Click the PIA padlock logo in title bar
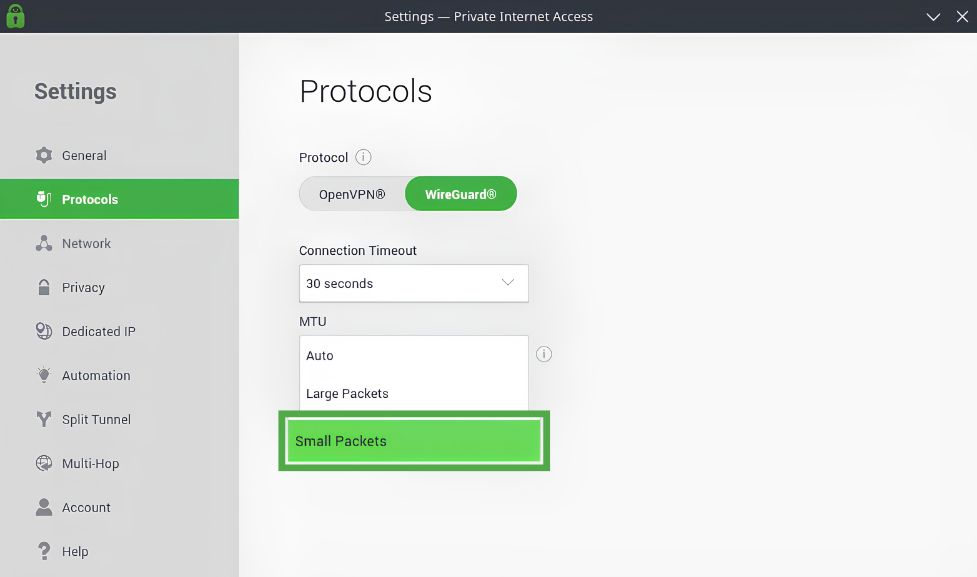This screenshot has height=577, width=977. click(16, 16)
